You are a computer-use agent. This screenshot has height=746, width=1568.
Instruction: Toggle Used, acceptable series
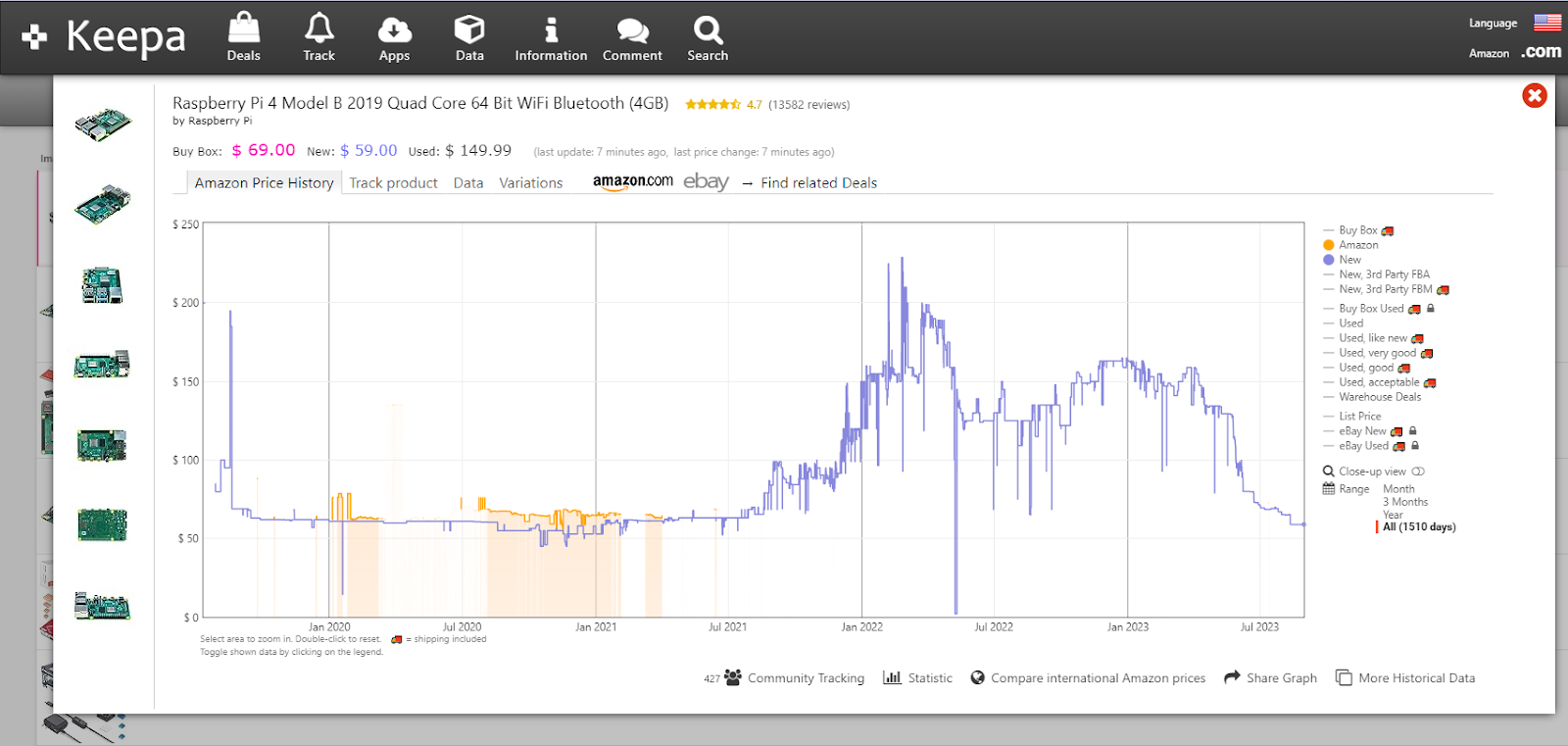coord(1380,382)
